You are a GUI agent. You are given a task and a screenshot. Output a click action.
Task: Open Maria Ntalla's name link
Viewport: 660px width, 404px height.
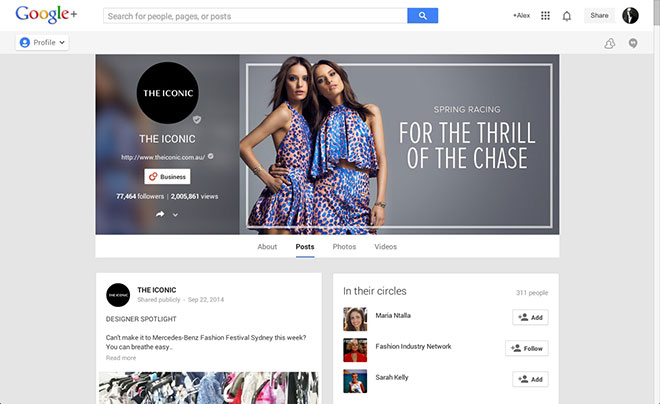(x=393, y=315)
